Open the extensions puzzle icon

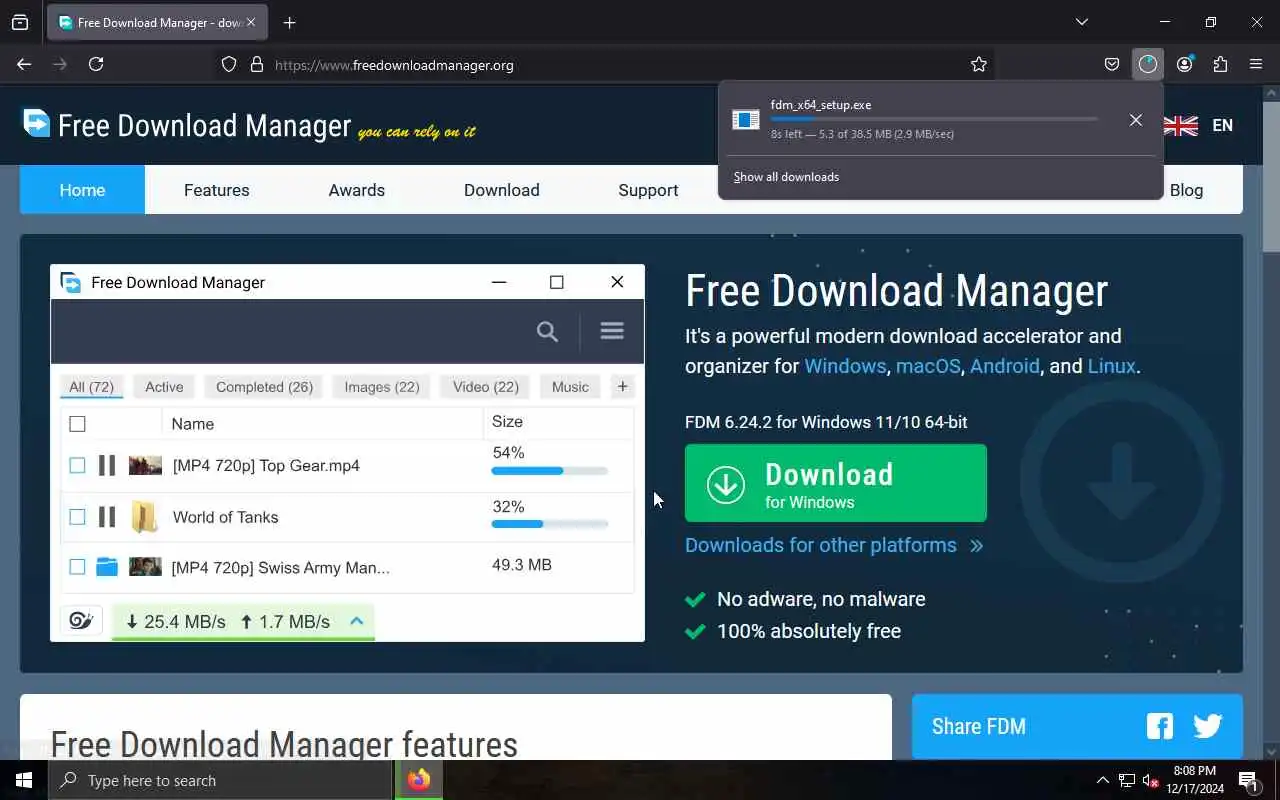[1220, 64]
